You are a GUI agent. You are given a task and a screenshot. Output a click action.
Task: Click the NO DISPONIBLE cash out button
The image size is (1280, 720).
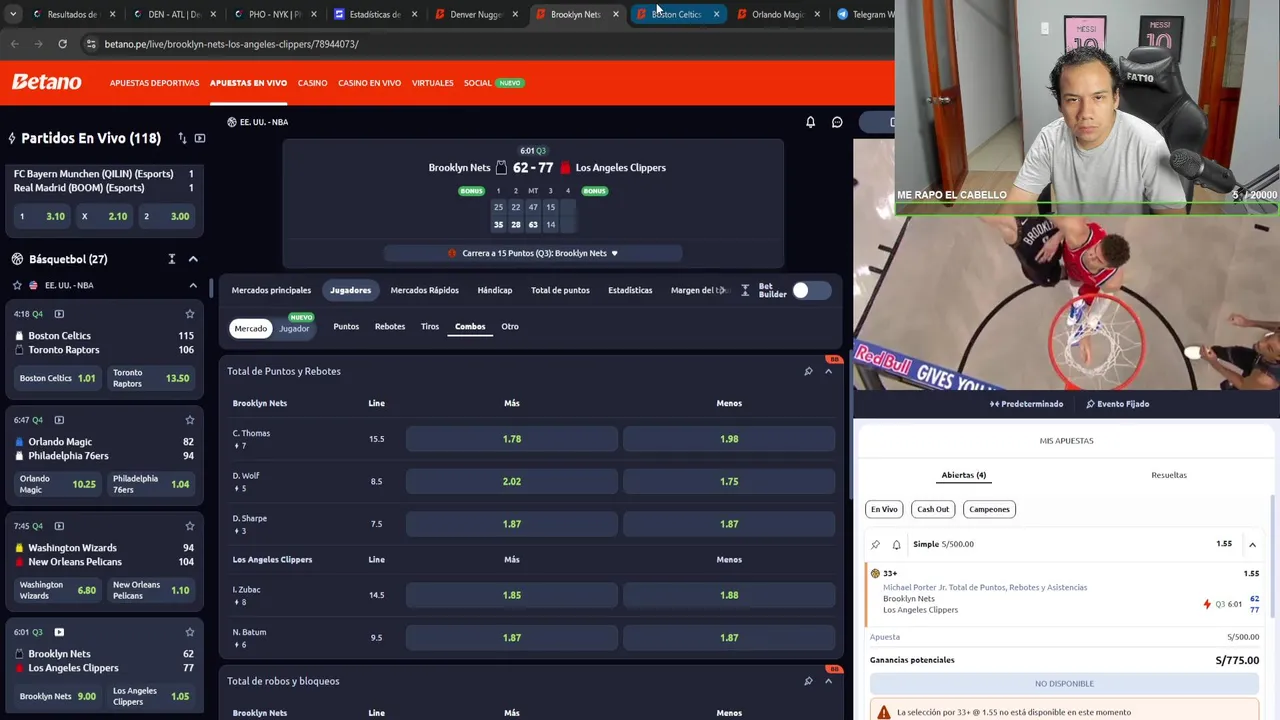coord(1064,684)
